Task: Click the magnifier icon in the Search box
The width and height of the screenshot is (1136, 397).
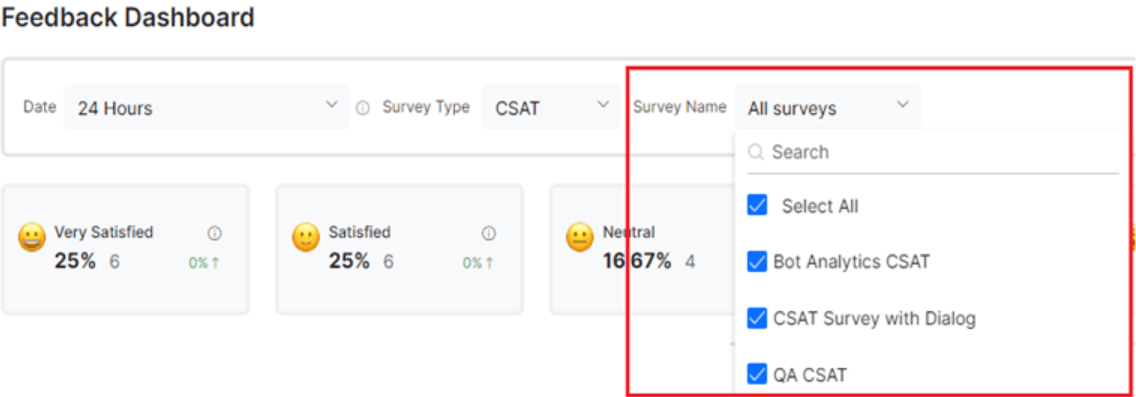Action: [x=756, y=152]
